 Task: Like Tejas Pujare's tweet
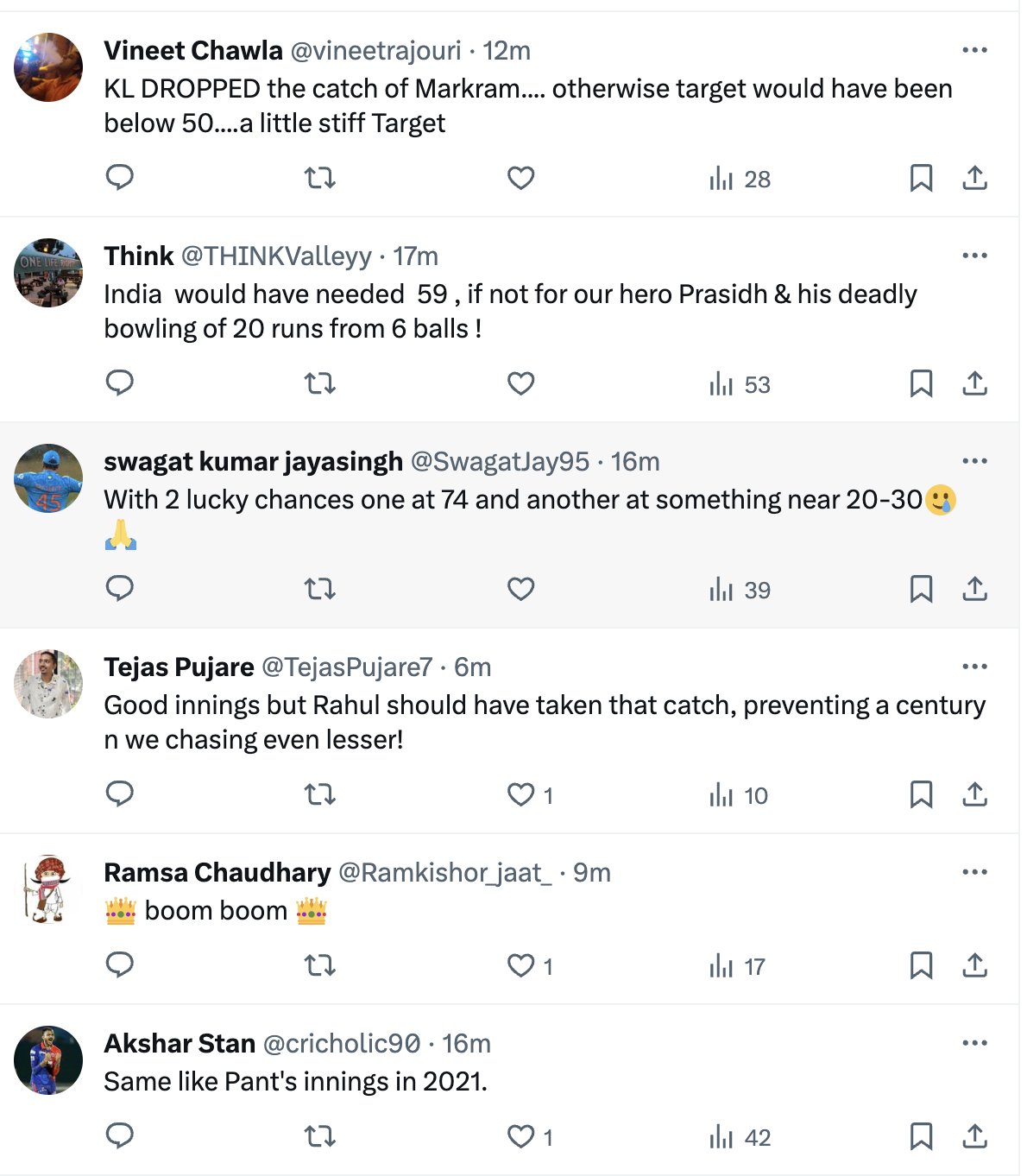520,794
